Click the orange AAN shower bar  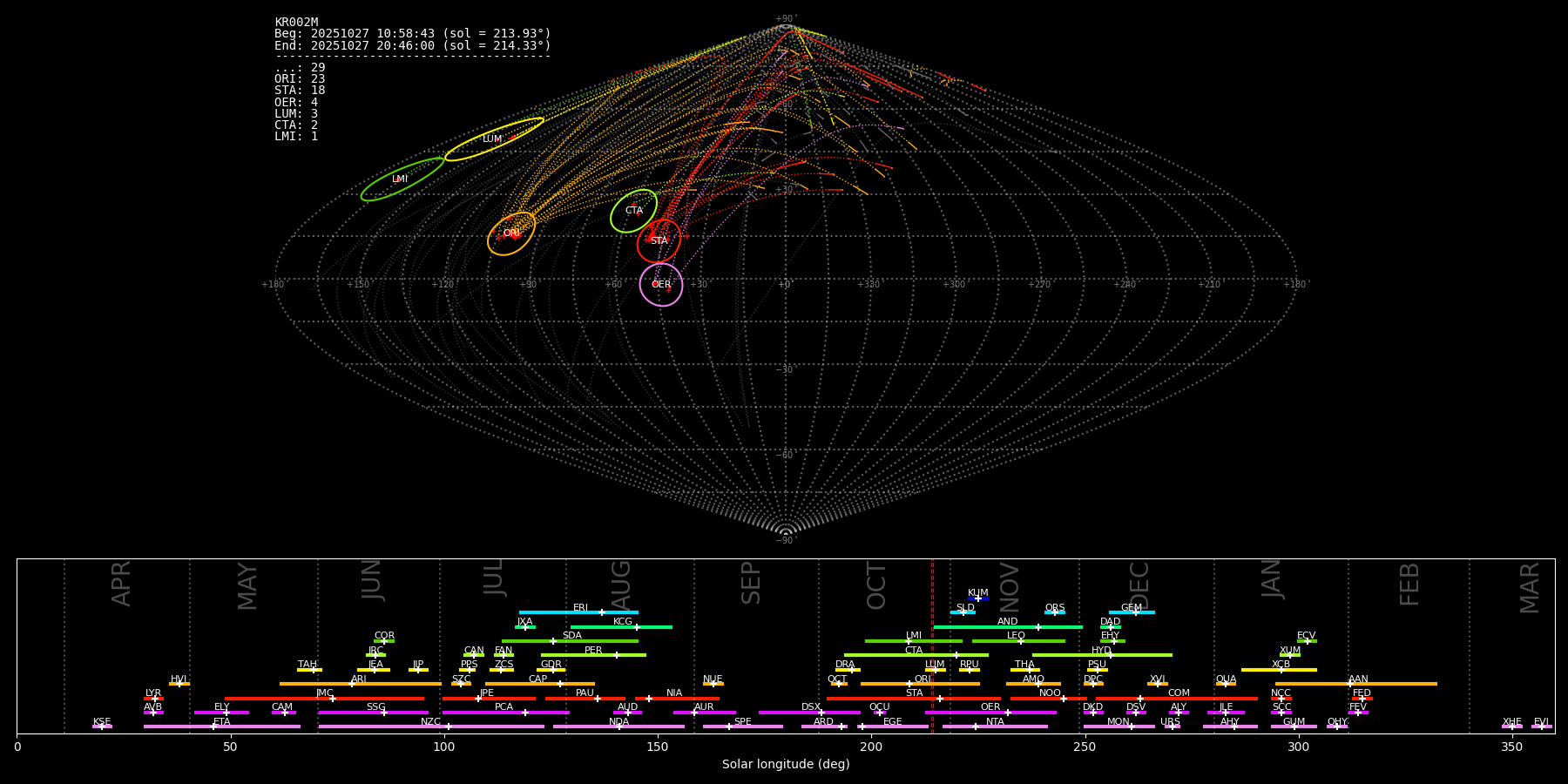(x=1356, y=684)
